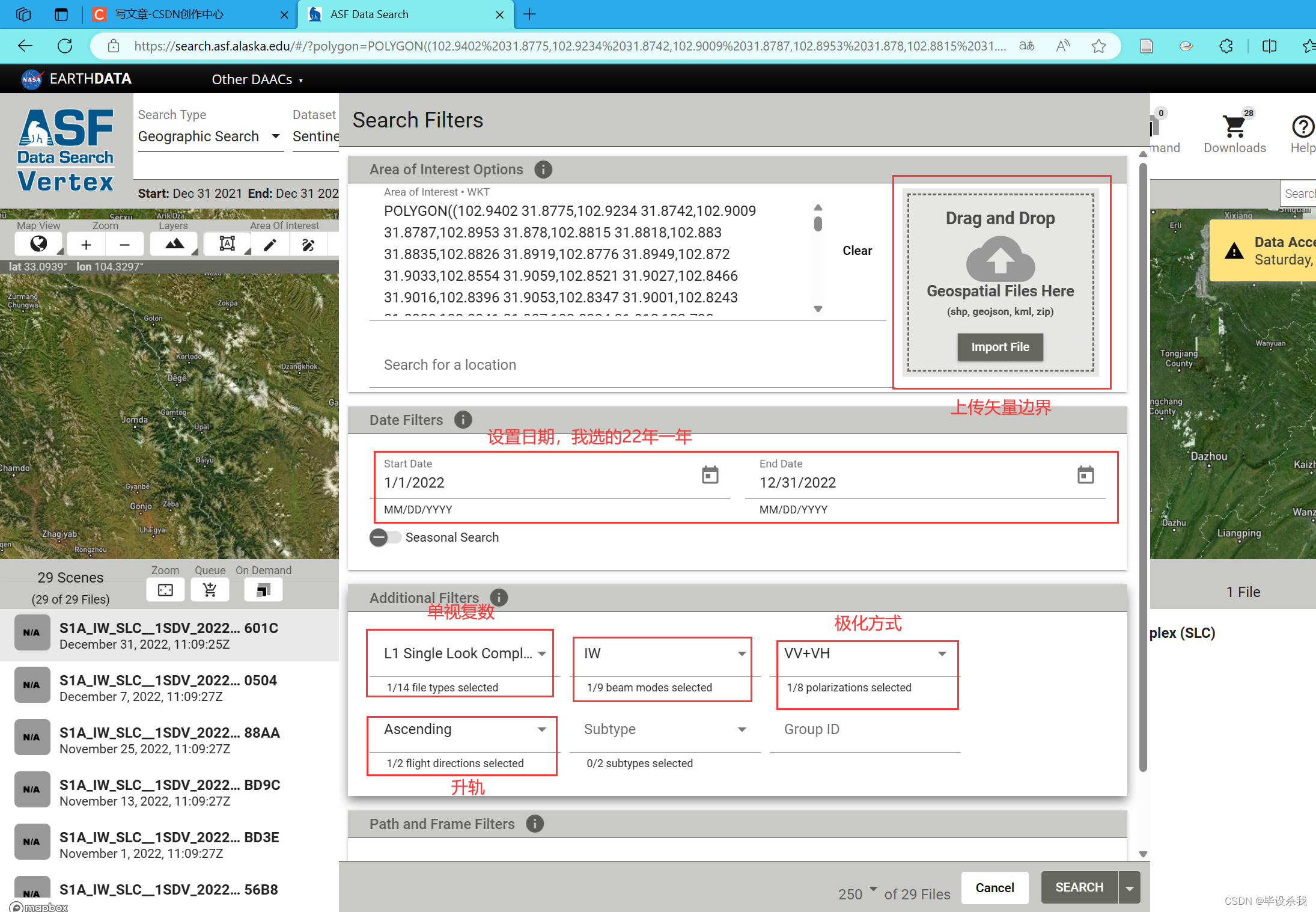Switch to the CSDN 写文章 browser tab
Image resolution: width=1316 pixels, height=912 pixels.
[x=189, y=14]
